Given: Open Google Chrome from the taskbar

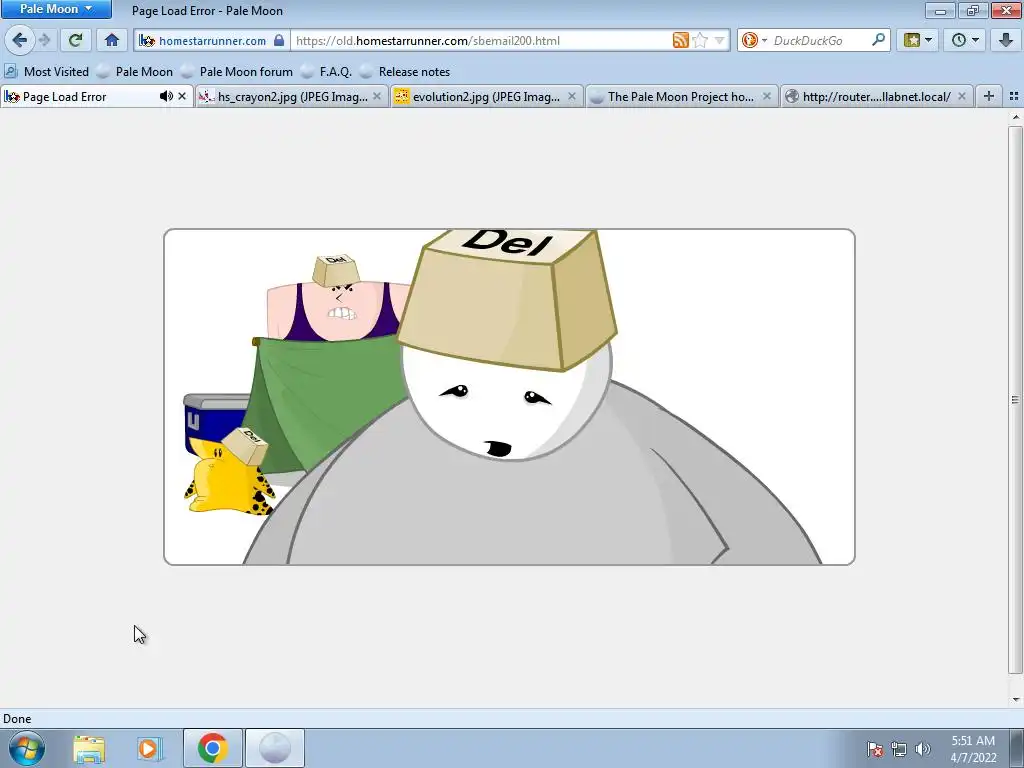Looking at the screenshot, I should 212,748.
